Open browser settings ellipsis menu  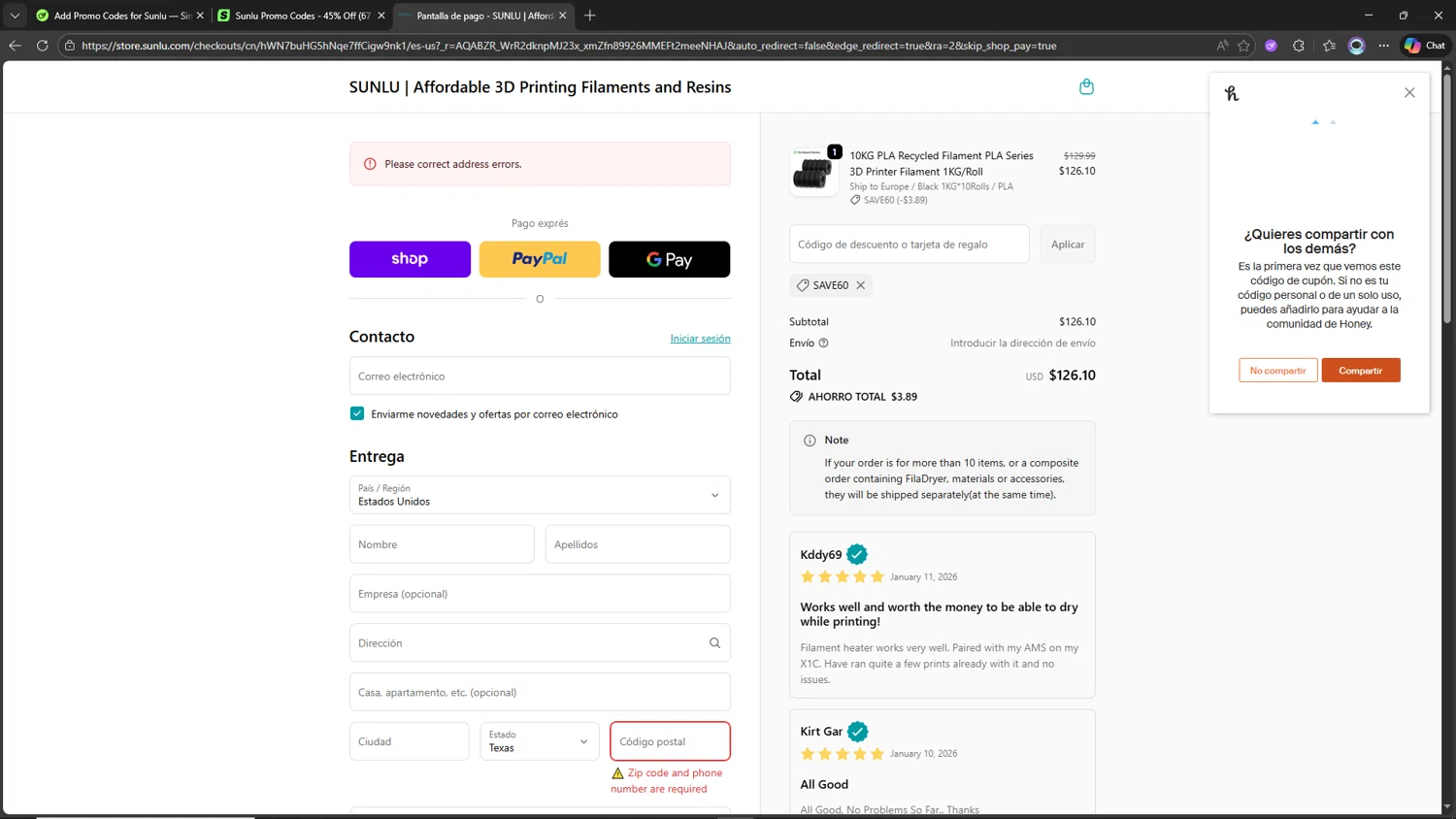coord(1384,46)
